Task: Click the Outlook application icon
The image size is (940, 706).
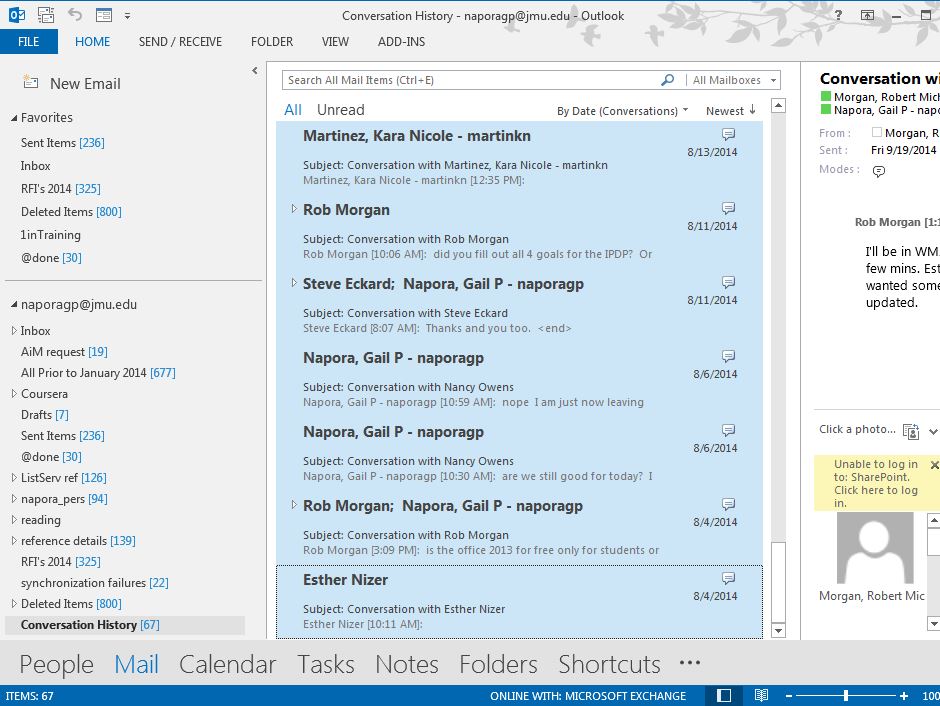Action: pyautogui.click(x=17, y=15)
